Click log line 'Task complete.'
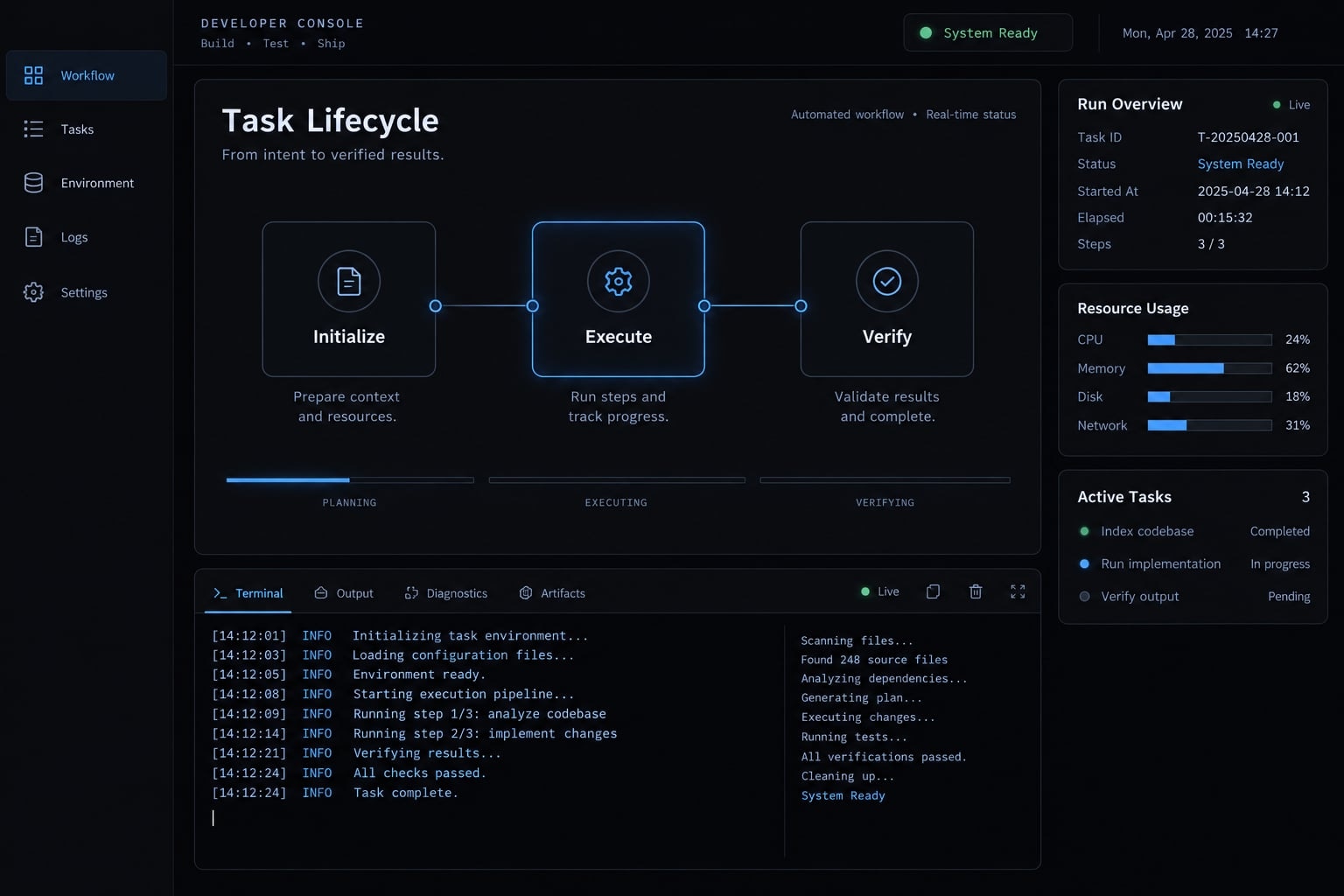Viewport: 1344px width, 896px height. [x=405, y=793]
